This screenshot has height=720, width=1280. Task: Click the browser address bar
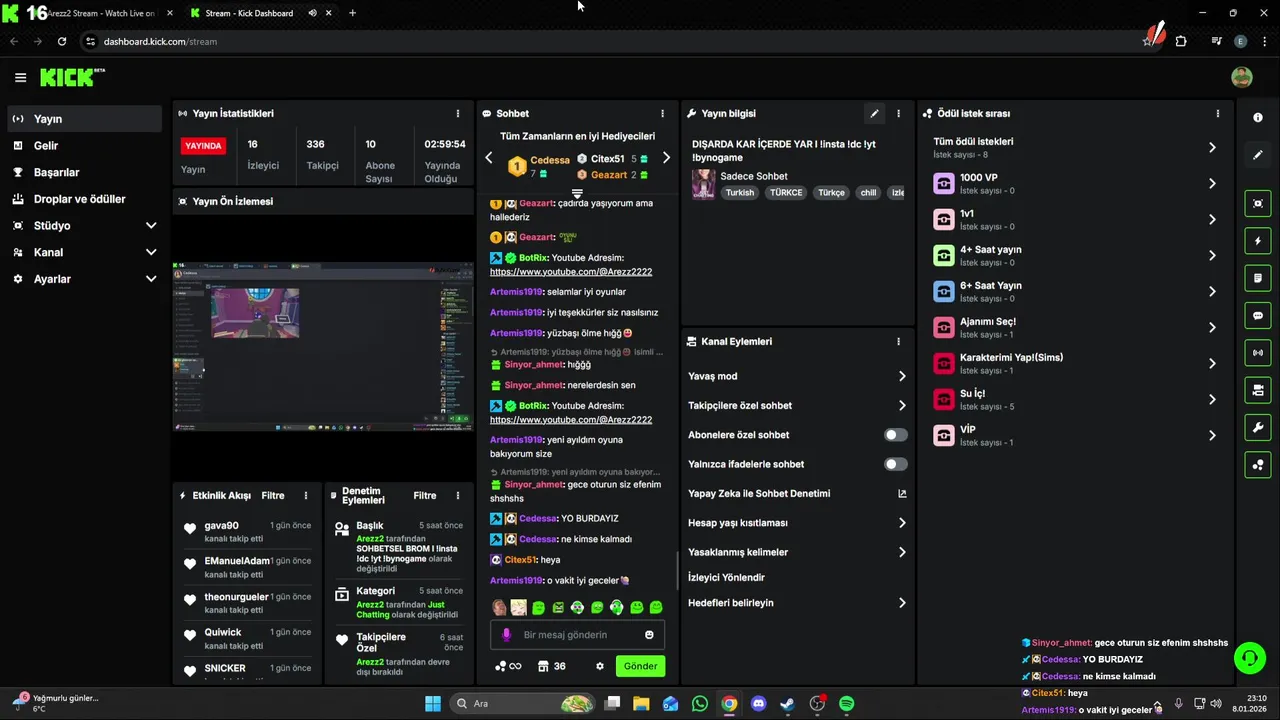click(x=600, y=41)
